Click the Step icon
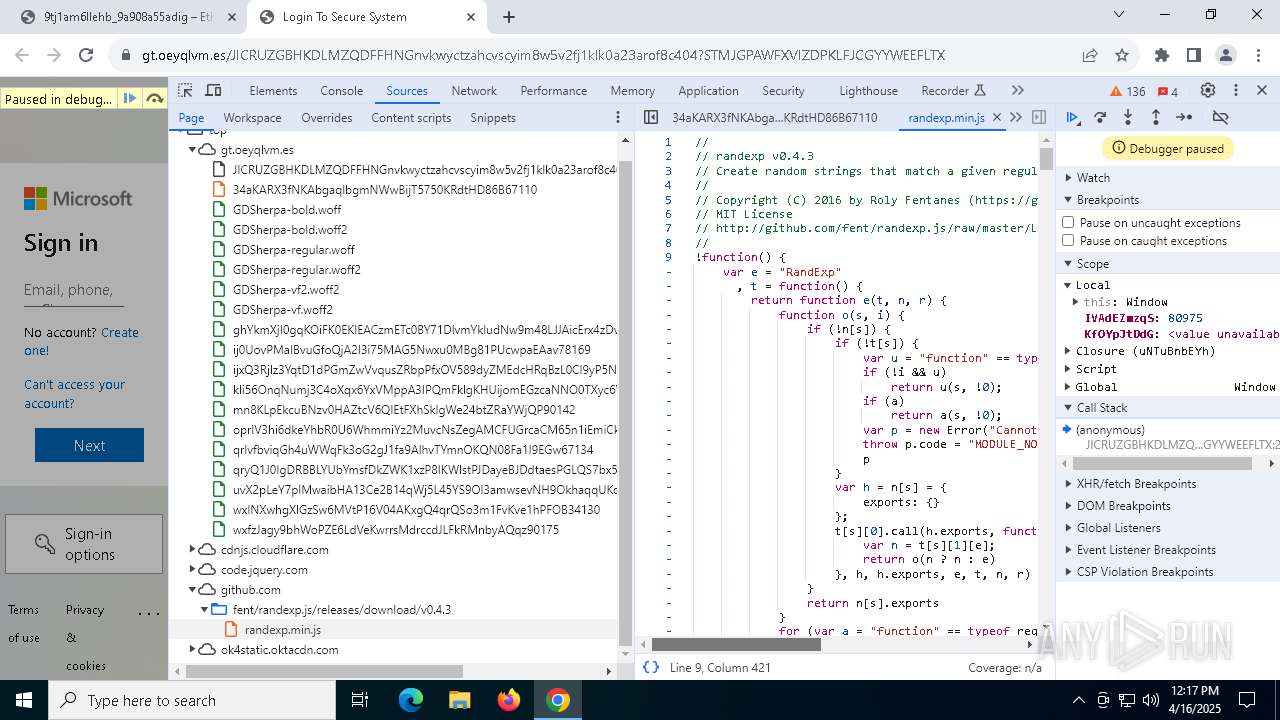The height and width of the screenshot is (720, 1280). 1184,117
